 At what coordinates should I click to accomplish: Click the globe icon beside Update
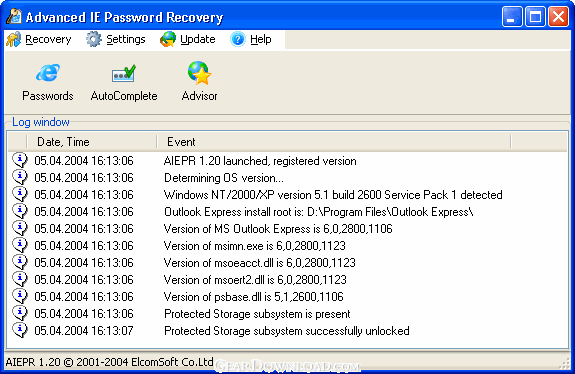pos(168,39)
